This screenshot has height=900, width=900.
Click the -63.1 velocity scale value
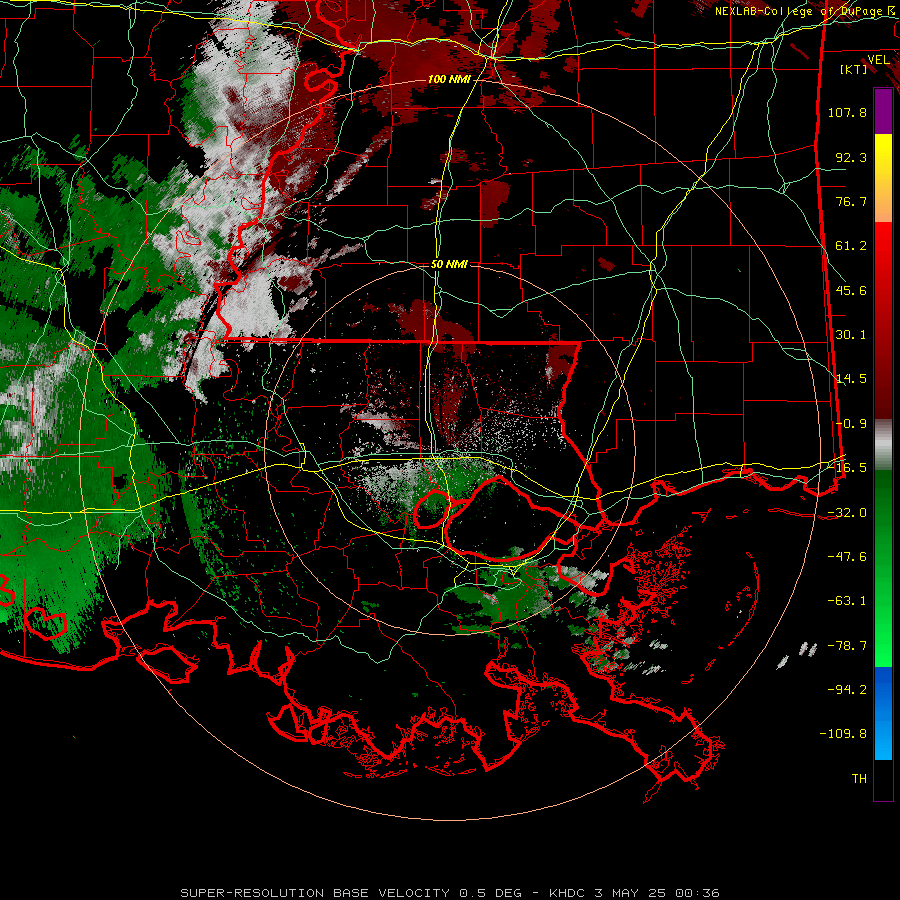847,601
